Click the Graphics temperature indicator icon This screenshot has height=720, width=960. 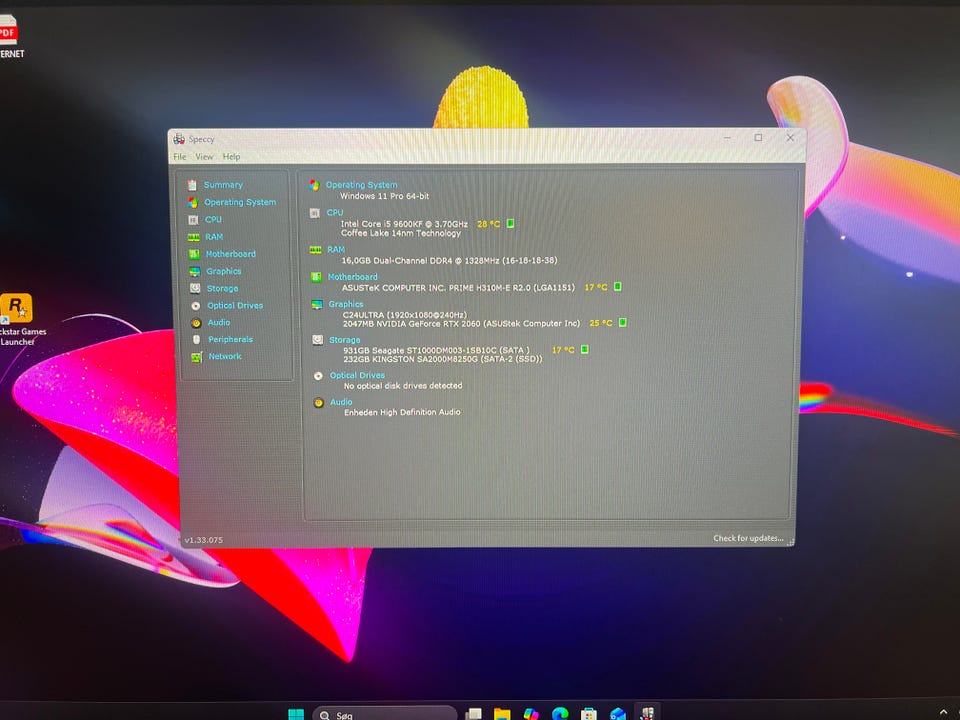tap(623, 323)
